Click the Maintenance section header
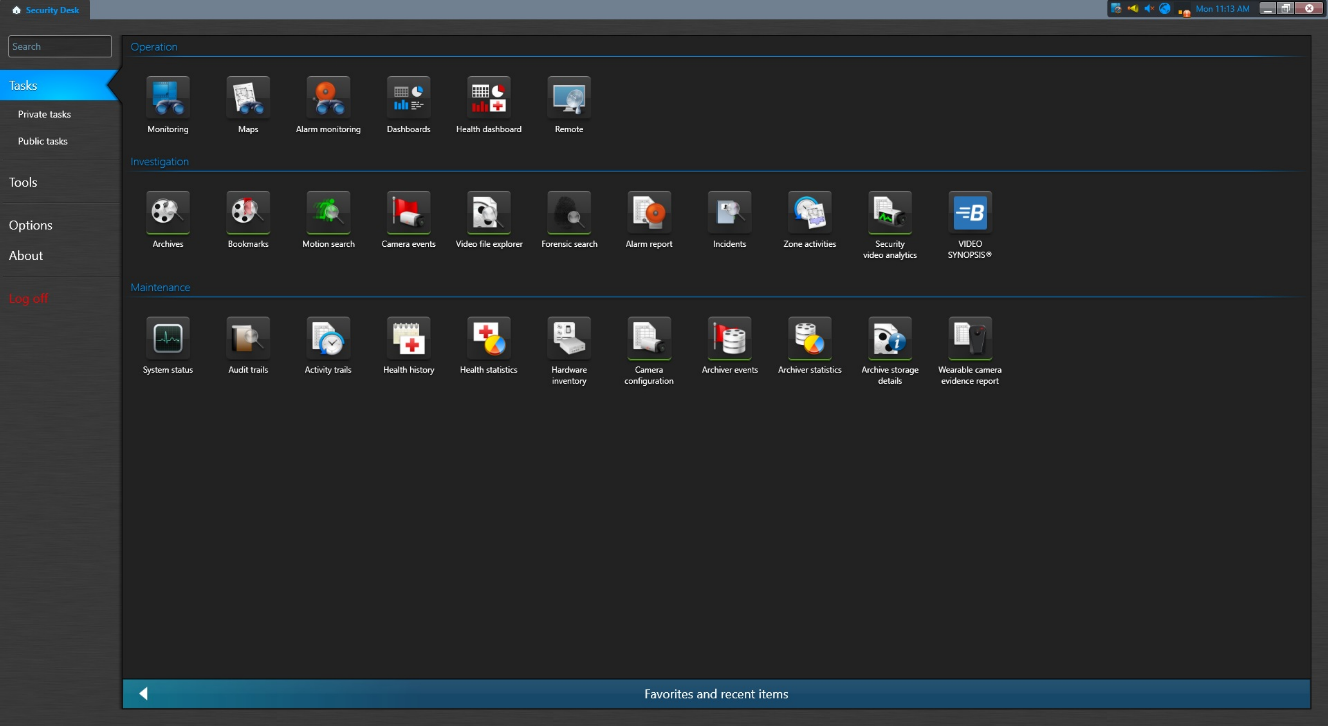Screen dimensions: 1328x726 pyautogui.click(x=160, y=287)
